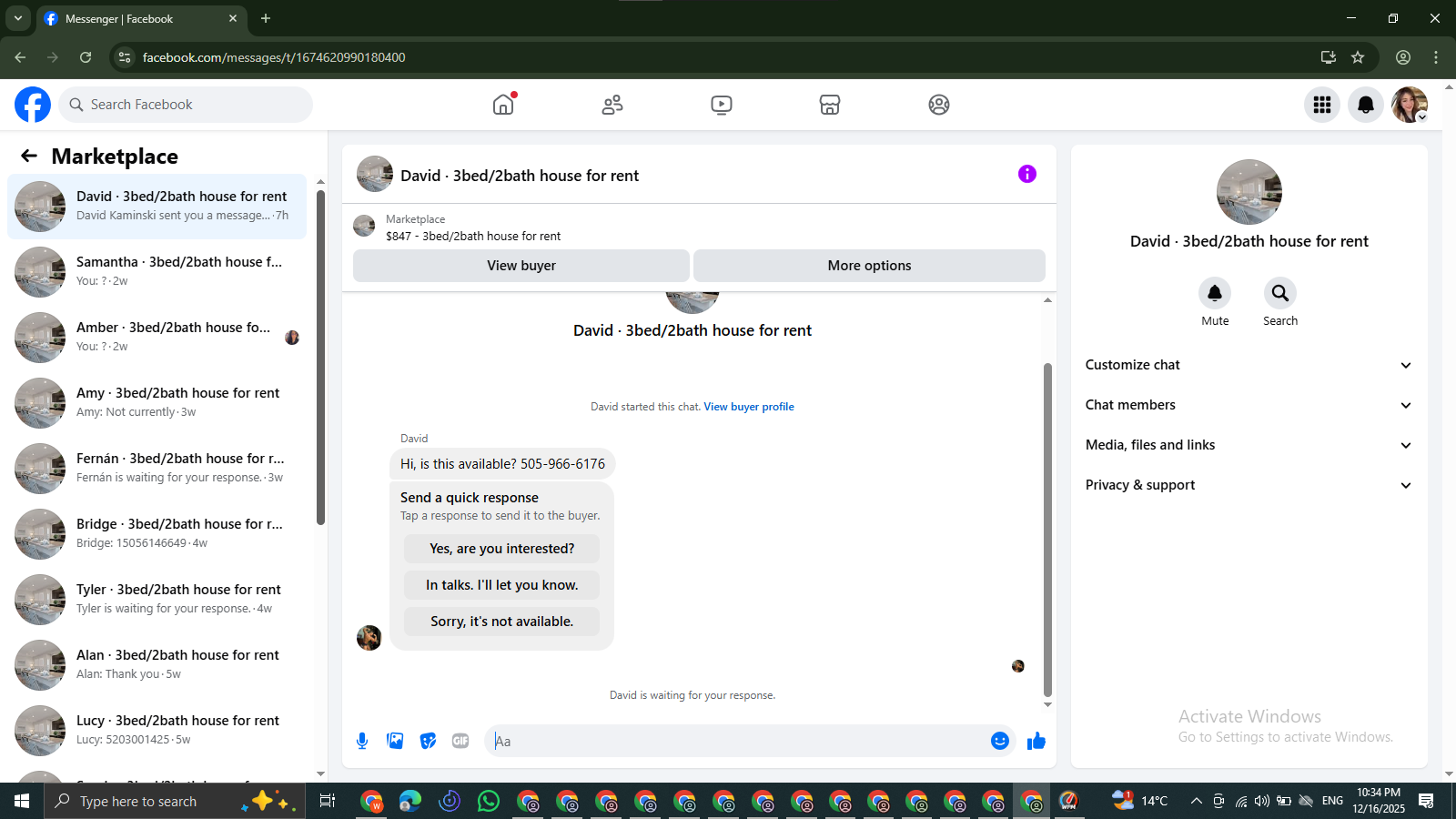The image size is (1456, 819).
Task: Open the emoji picker
Action: click(x=1000, y=741)
